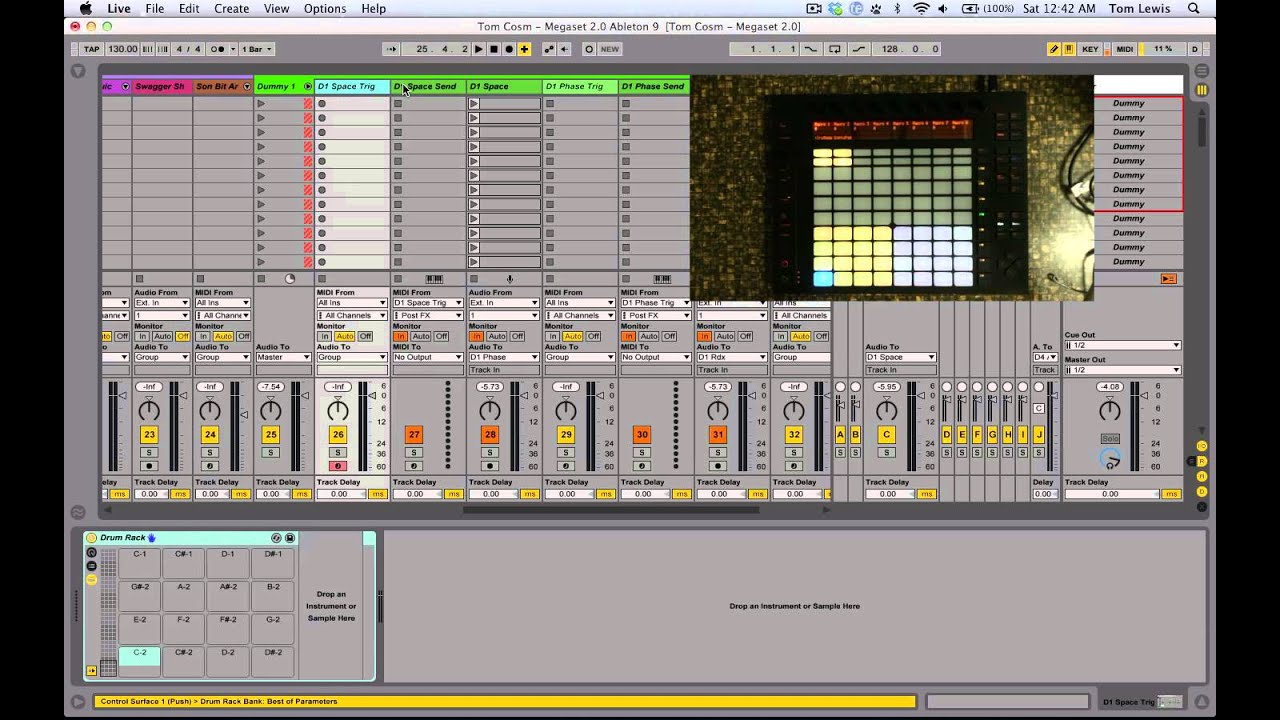Toggle In/Out section with I-O button
The image size is (1280, 720).
pos(1201,446)
